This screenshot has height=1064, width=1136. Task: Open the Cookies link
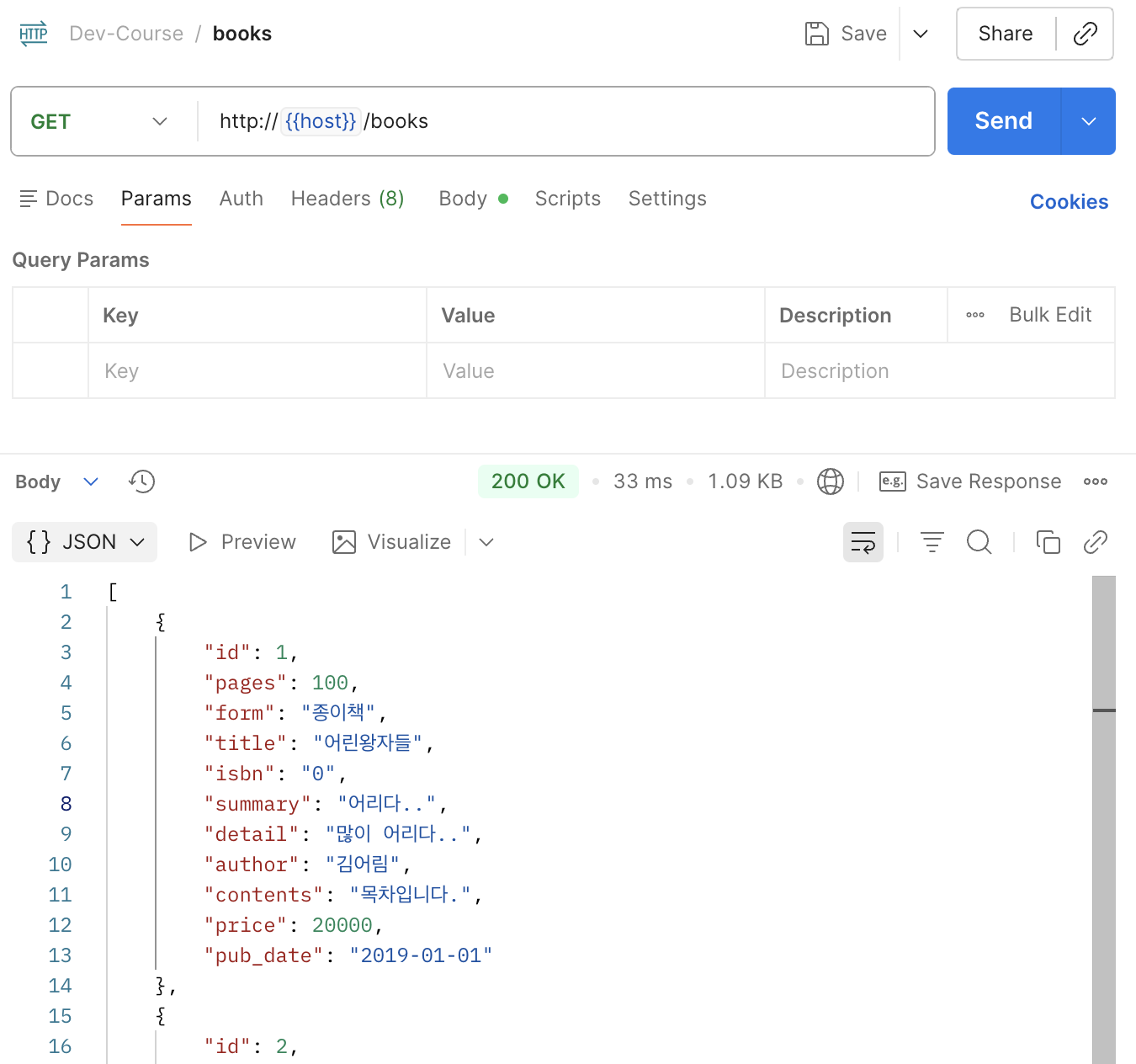[1070, 202]
